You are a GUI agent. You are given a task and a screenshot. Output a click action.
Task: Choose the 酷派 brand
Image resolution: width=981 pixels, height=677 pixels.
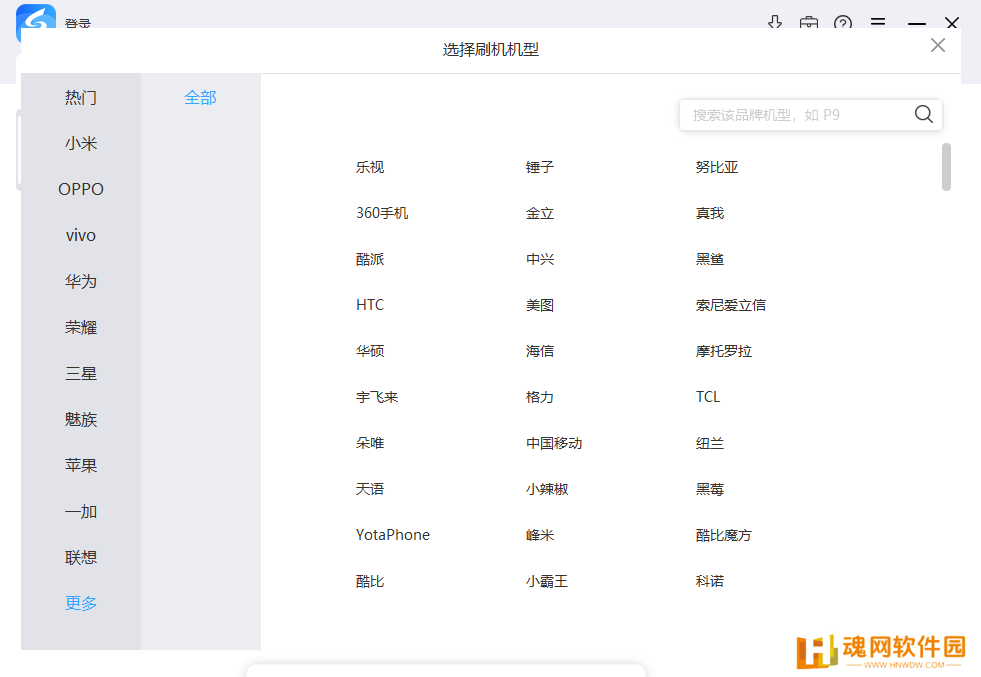pyautogui.click(x=370, y=259)
